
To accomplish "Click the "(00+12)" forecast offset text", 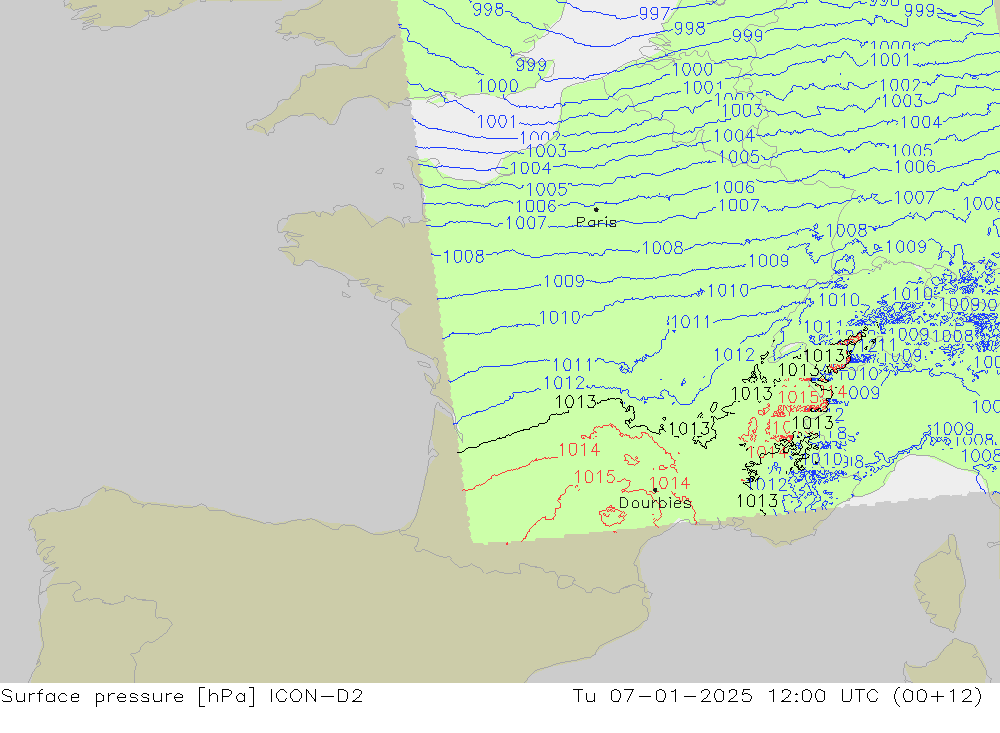I will [x=938, y=696].
